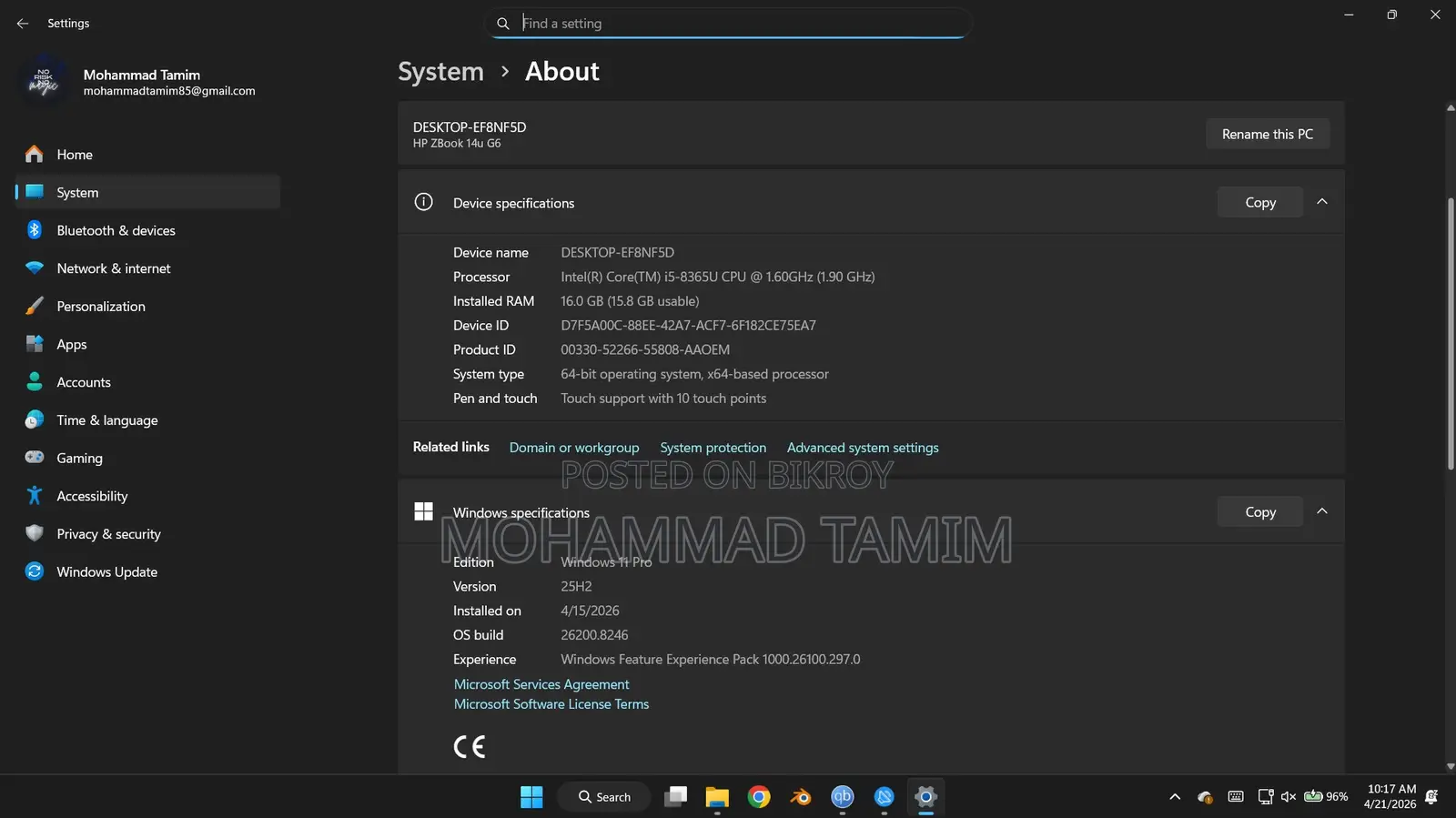Viewport: 1456px width, 818px height.
Task: Open Accessibility figure icon
Action: coord(35,496)
